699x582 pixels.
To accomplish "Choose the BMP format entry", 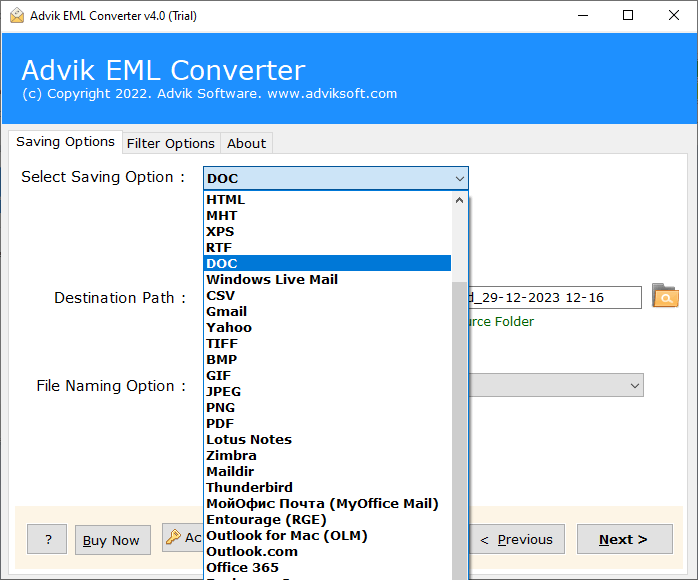I will pyautogui.click(x=327, y=360).
